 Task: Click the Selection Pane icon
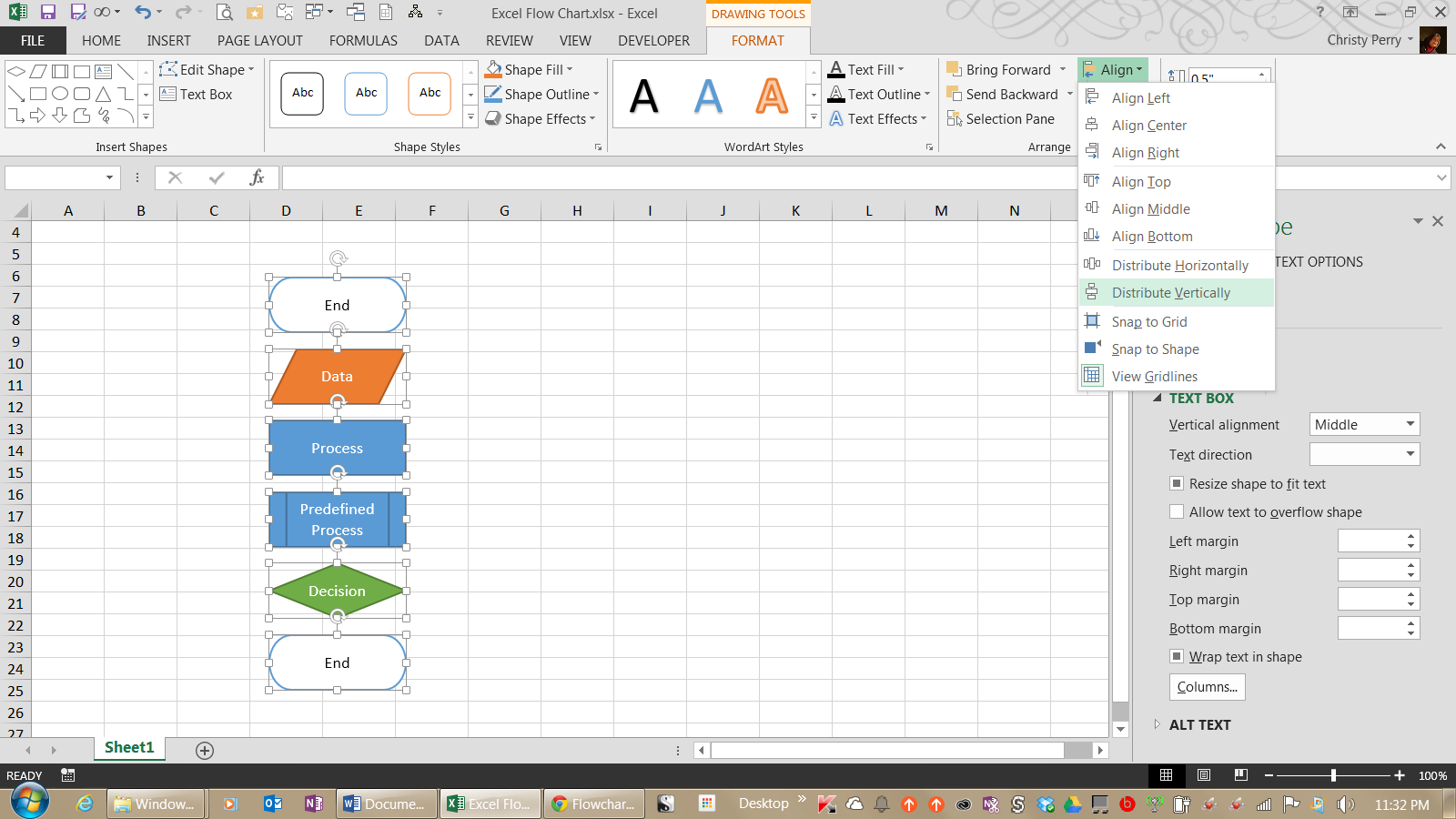[955, 119]
